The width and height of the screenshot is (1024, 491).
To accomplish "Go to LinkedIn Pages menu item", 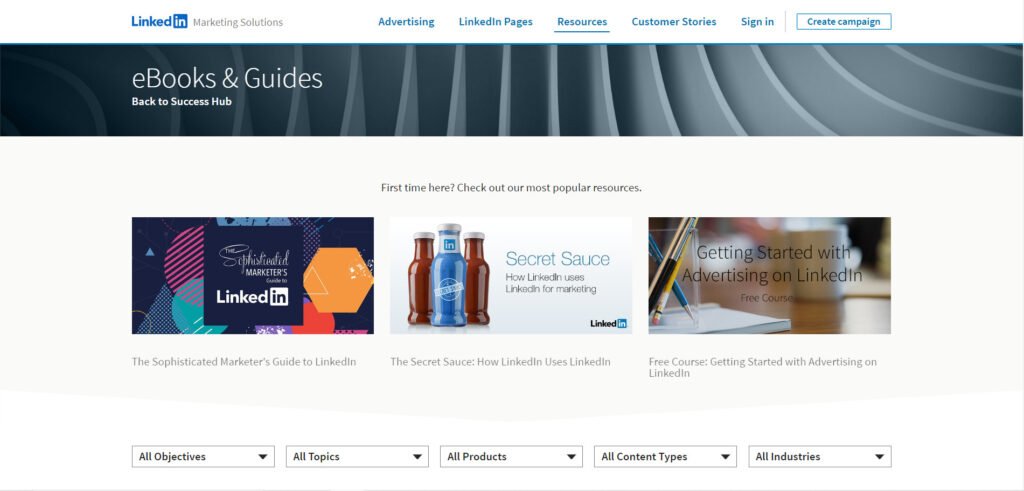I will 495,22.
